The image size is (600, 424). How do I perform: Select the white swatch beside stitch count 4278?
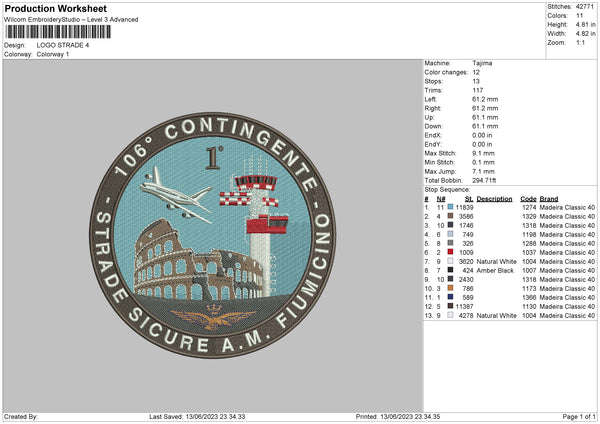click(x=450, y=315)
